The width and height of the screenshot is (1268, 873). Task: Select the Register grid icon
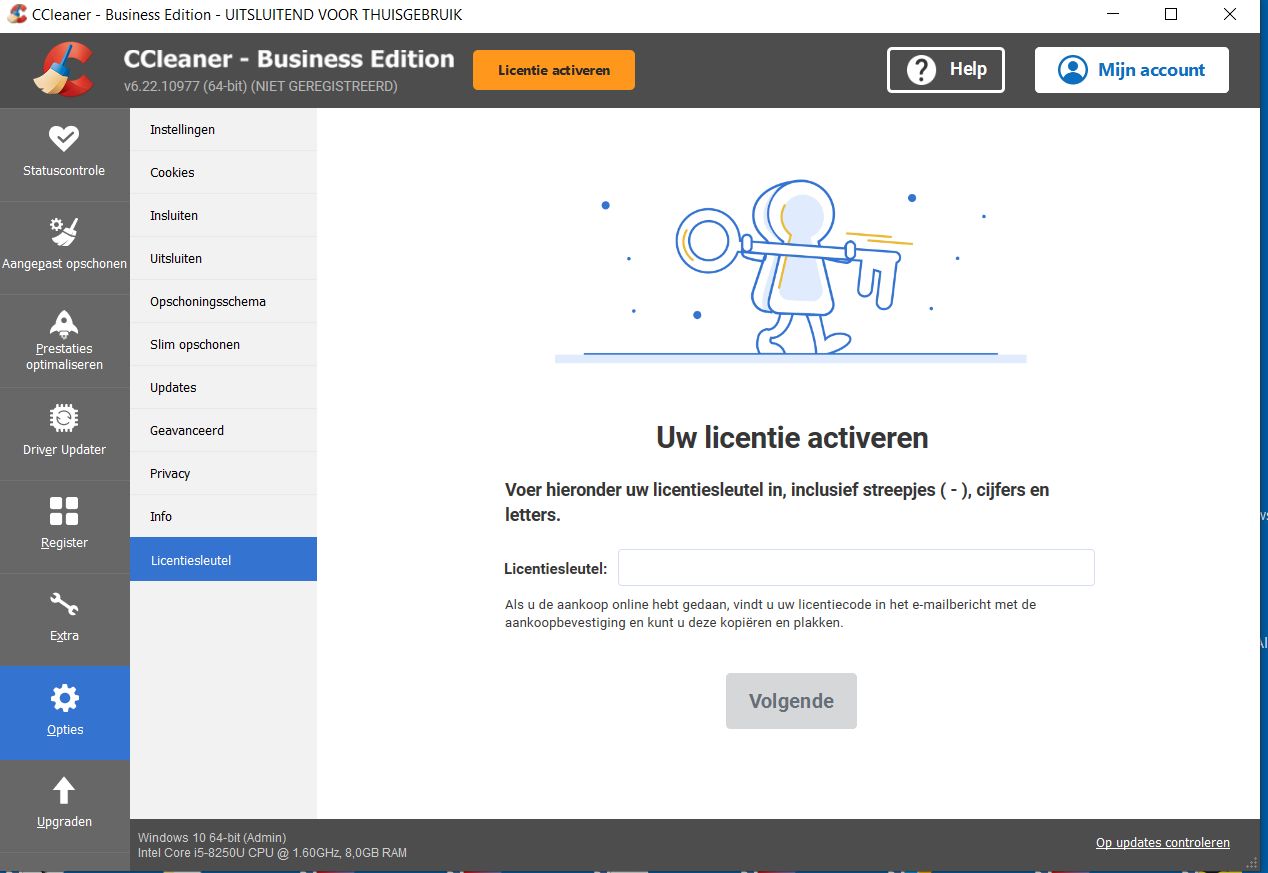click(64, 510)
